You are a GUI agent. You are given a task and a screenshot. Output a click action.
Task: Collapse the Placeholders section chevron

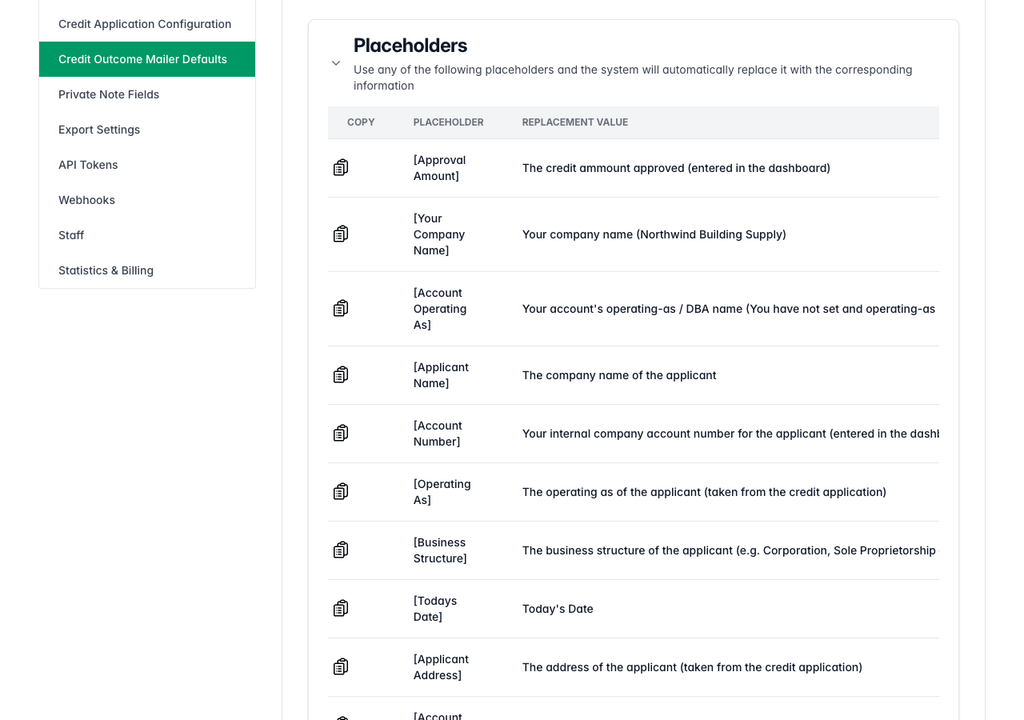pos(336,63)
